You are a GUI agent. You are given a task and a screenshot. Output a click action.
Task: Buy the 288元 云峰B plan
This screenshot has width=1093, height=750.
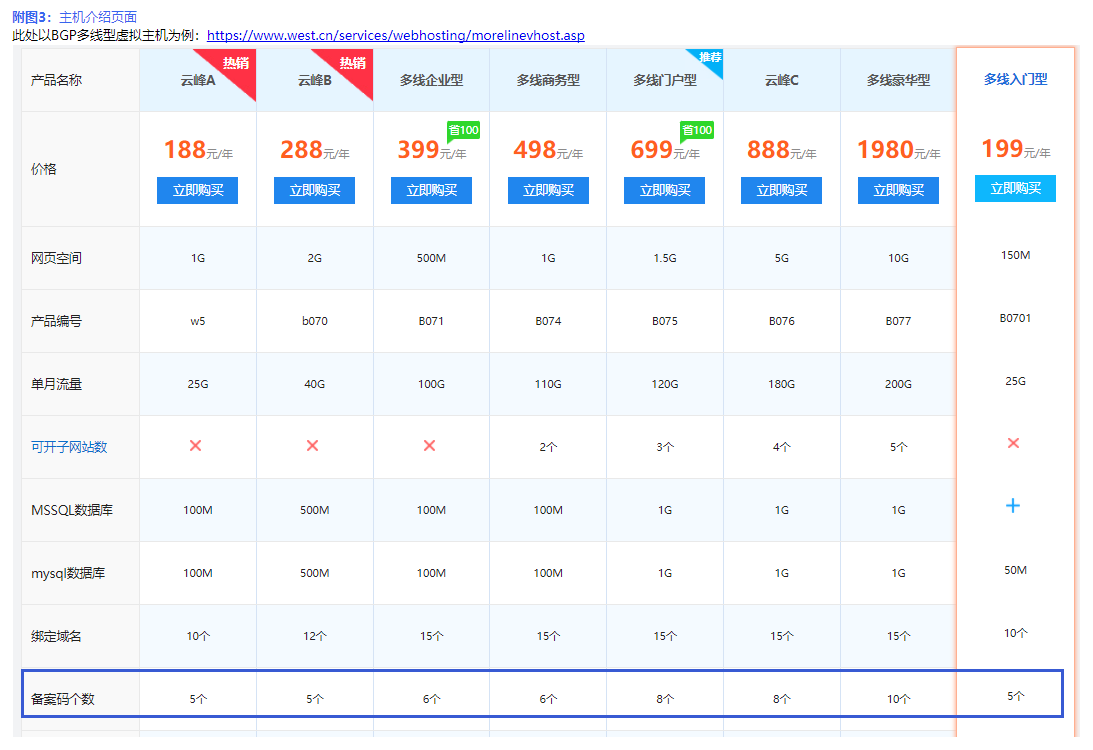pos(314,191)
